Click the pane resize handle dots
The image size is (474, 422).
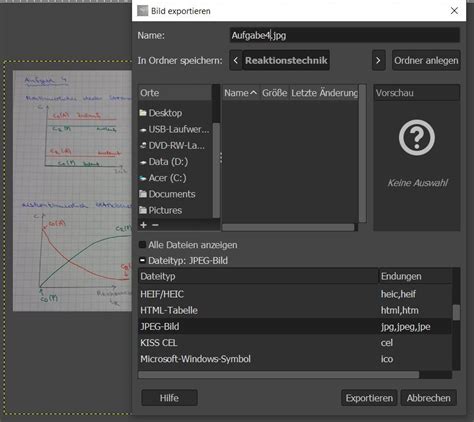[221, 158]
